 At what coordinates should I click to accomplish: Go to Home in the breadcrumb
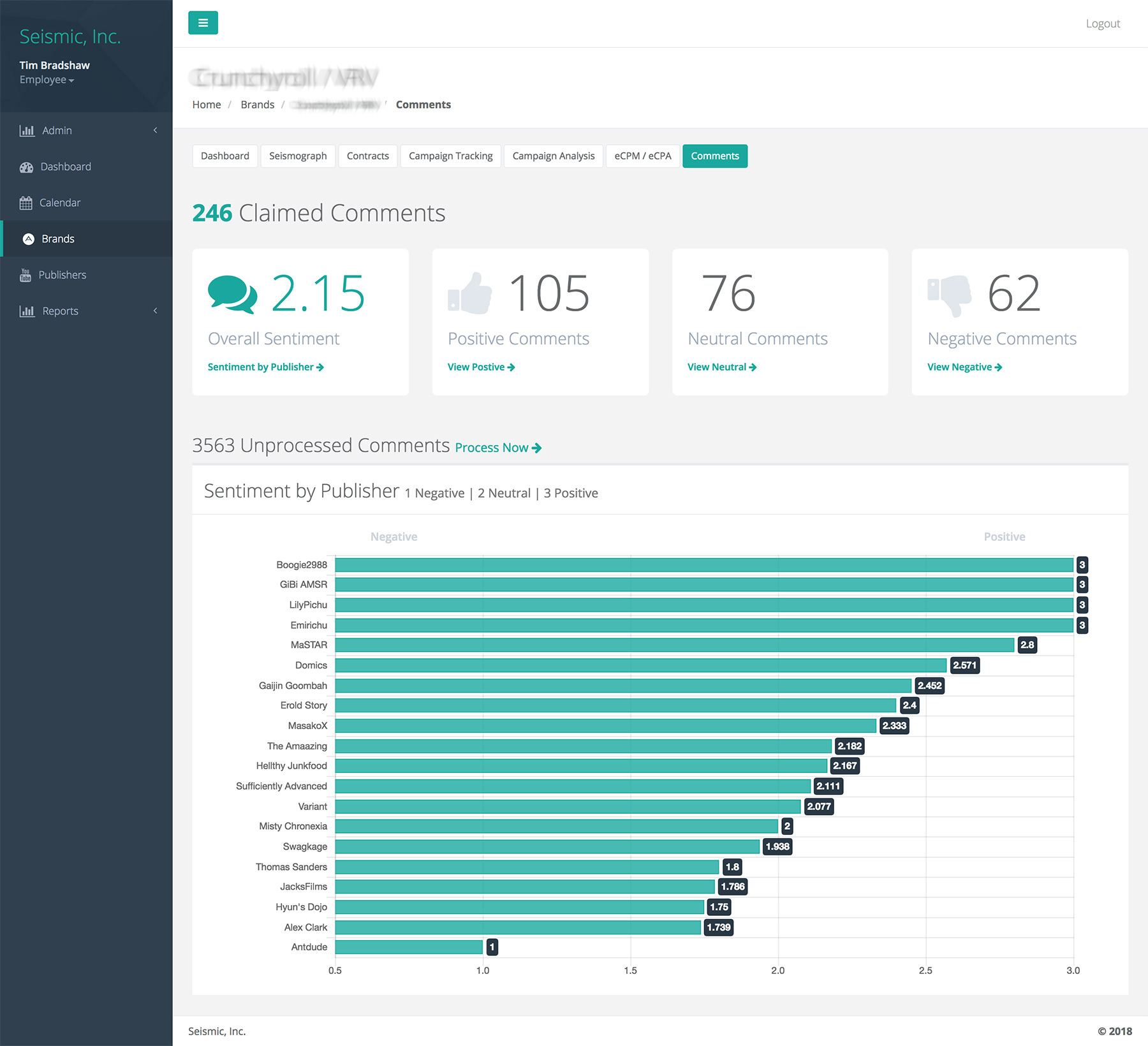(x=207, y=105)
